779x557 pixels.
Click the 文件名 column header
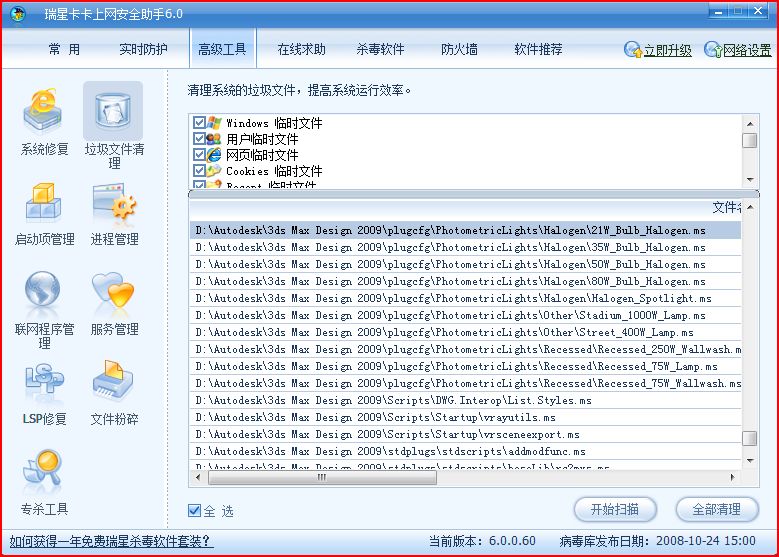click(x=466, y=207)
